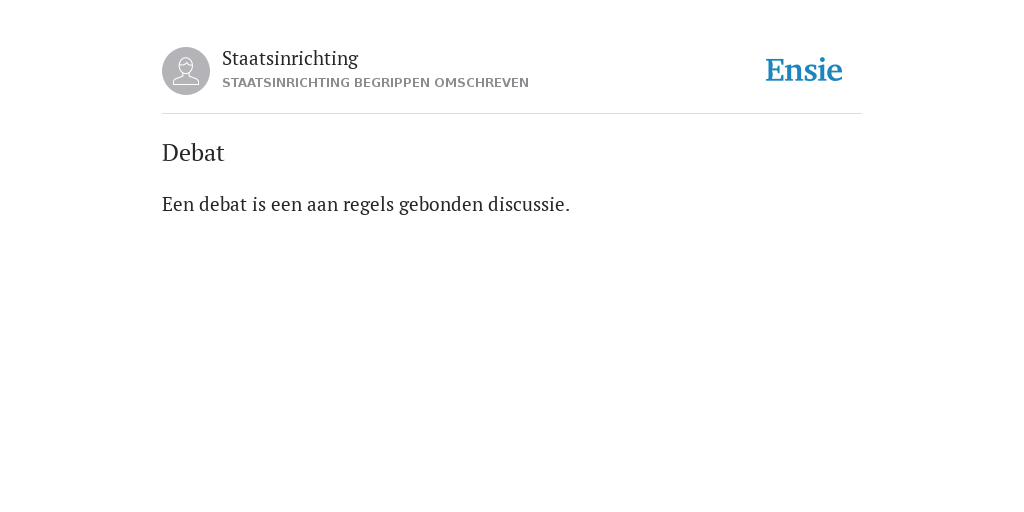The image size is (1024, 512).
Task: Click the word 'debat' inside the definition sentence
Action: point(223,204)
